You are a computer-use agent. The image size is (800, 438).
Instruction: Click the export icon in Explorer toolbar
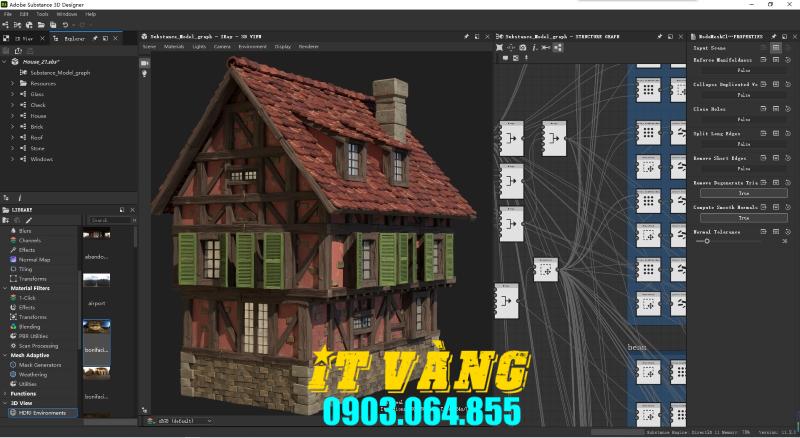pyautogui.click(x=18, y=51)
